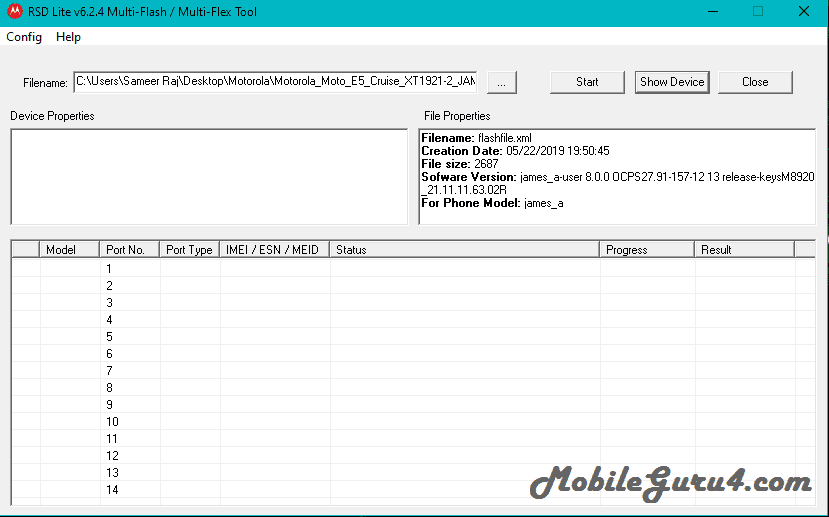Select port row number 2
Image resolution: width=829 pixels, height=517 pixels.
pos(413,285)
